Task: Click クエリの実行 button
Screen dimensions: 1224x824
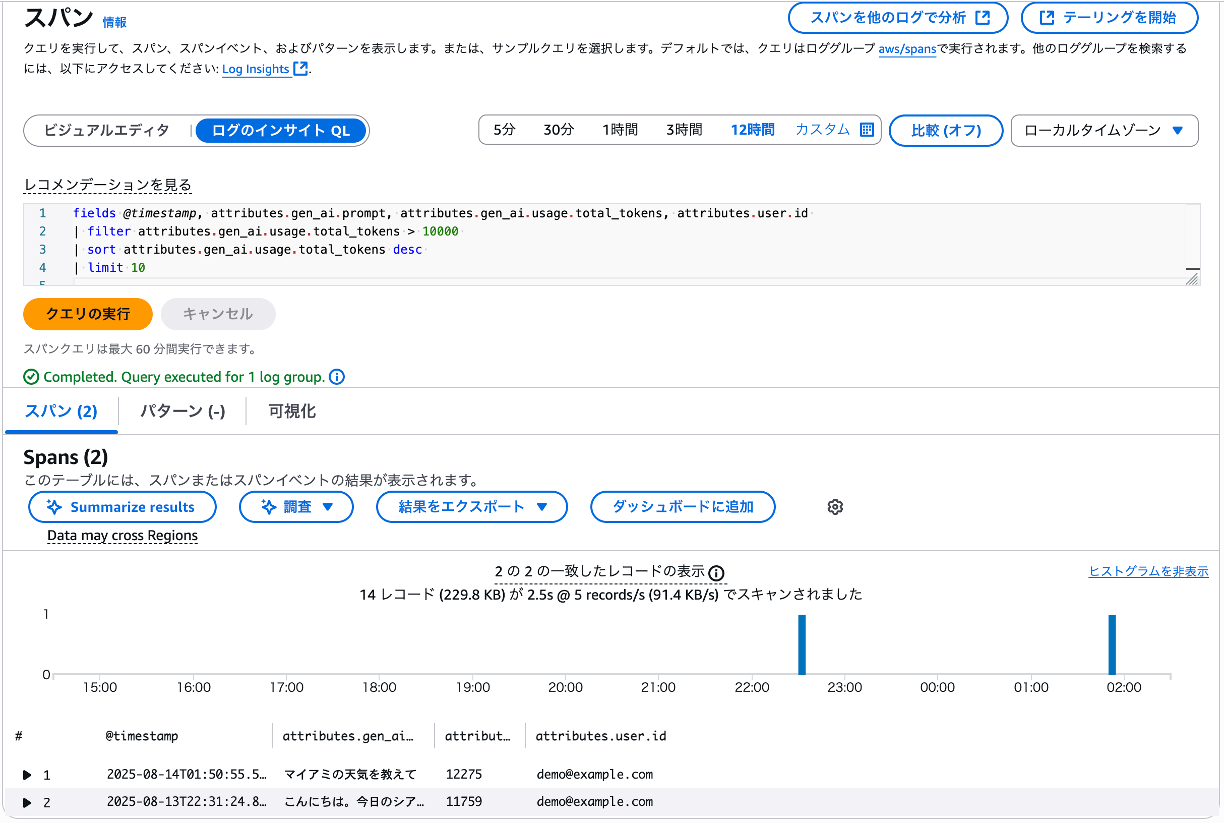Action: coord(88,313)
